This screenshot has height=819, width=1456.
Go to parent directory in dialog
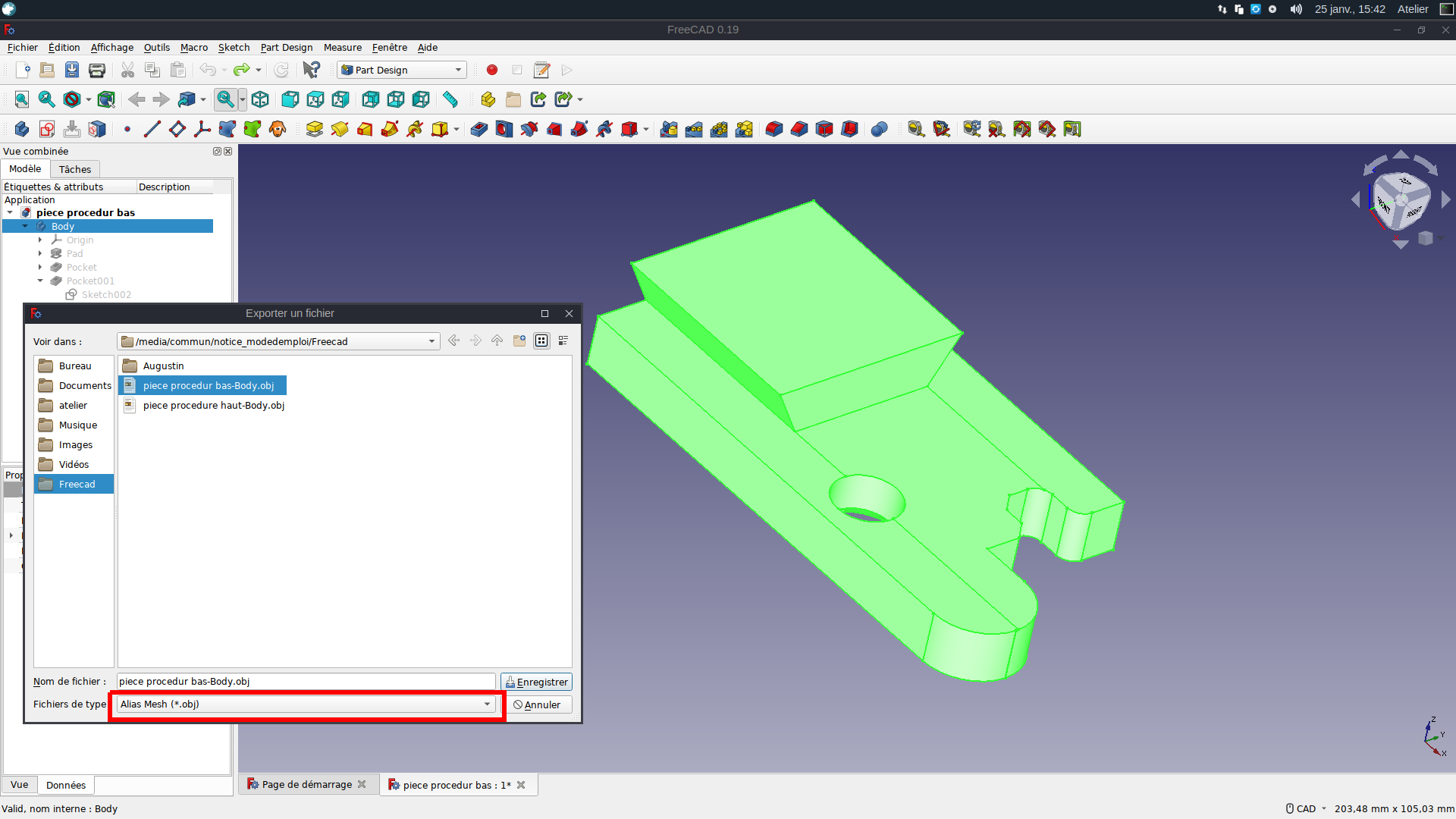(497, 340)
